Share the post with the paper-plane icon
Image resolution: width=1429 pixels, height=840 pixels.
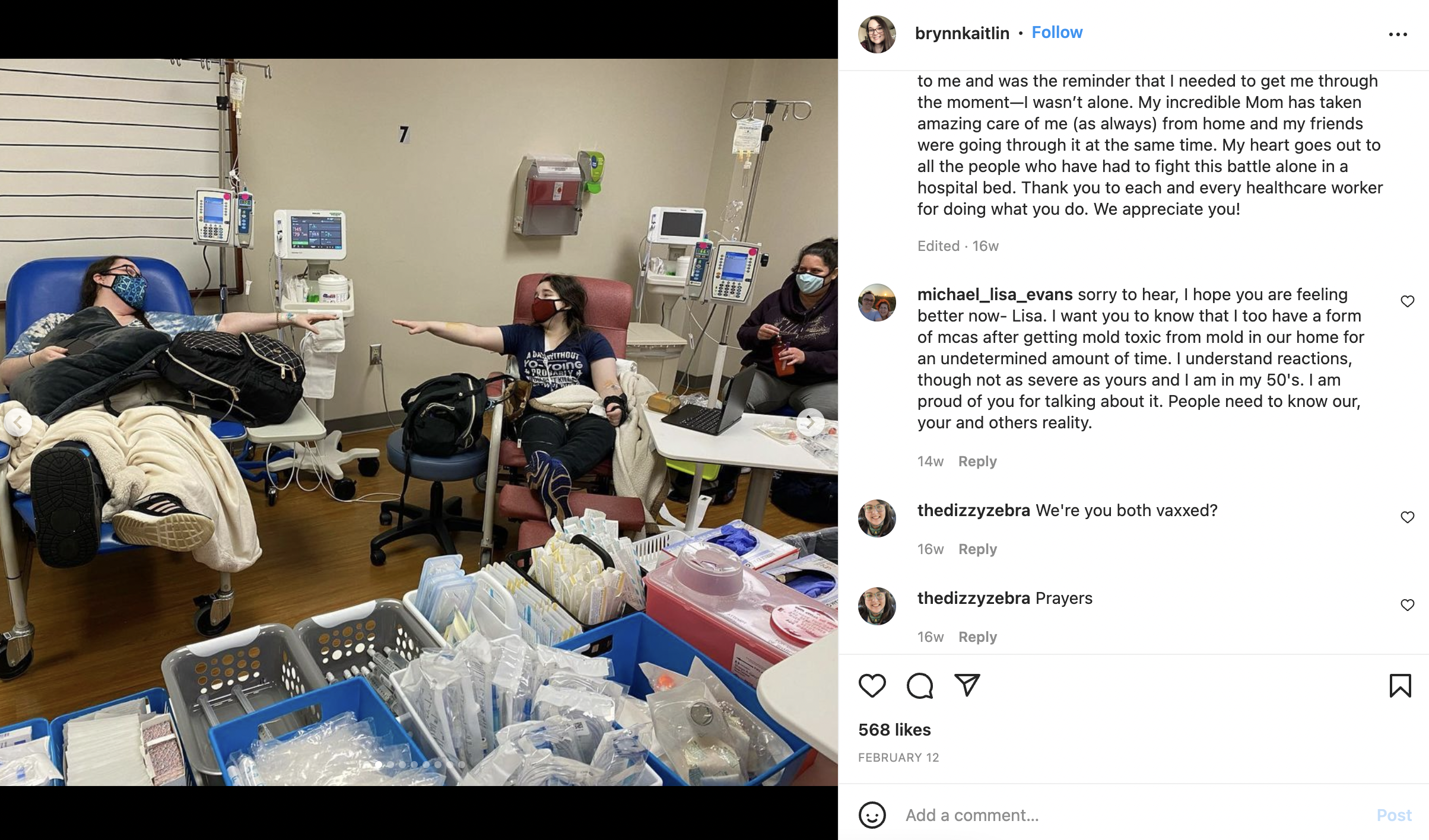pyautogui.click(x=967, y=685)
